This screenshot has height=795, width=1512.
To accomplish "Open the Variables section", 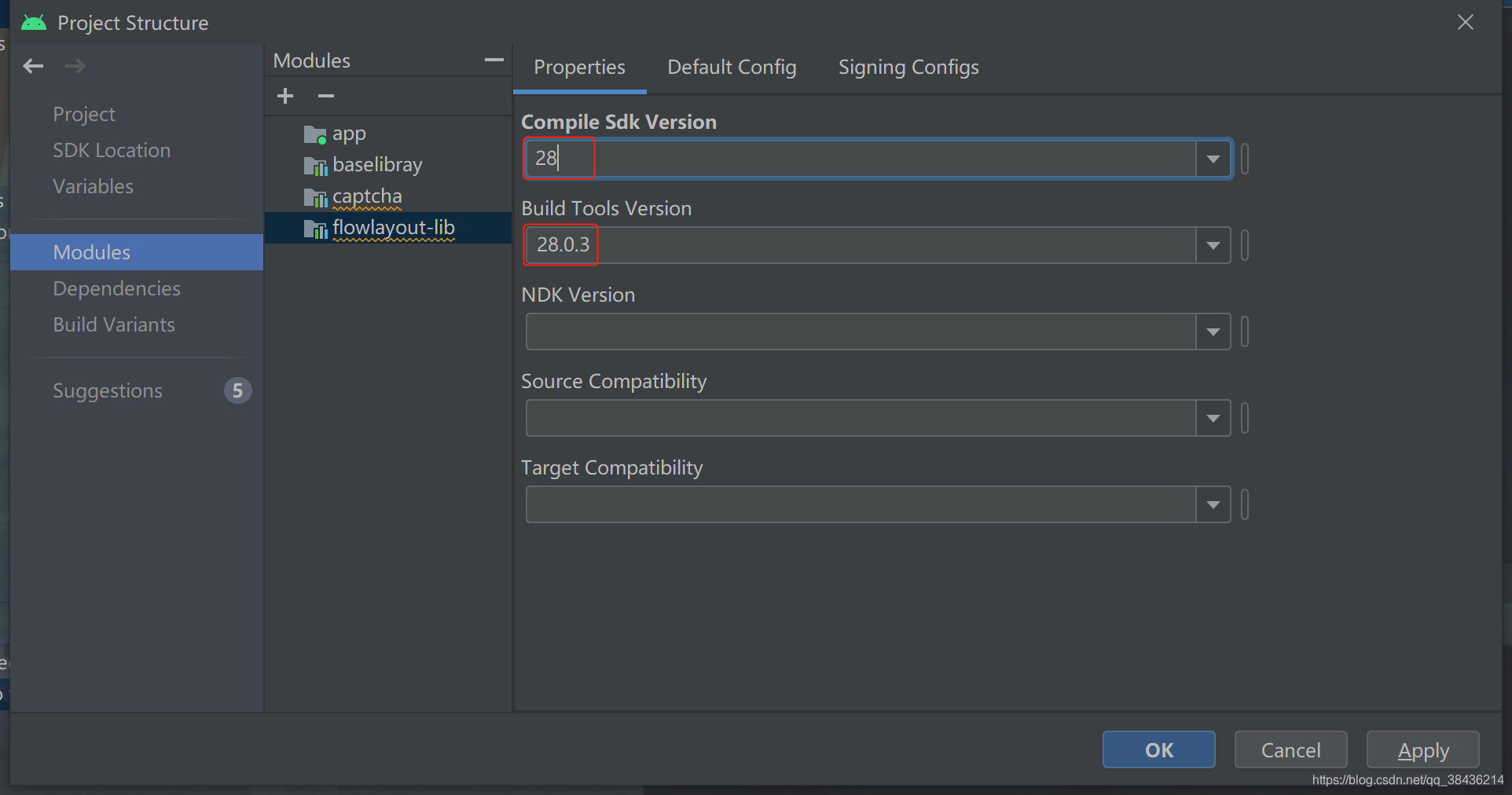I will (93, 186).
